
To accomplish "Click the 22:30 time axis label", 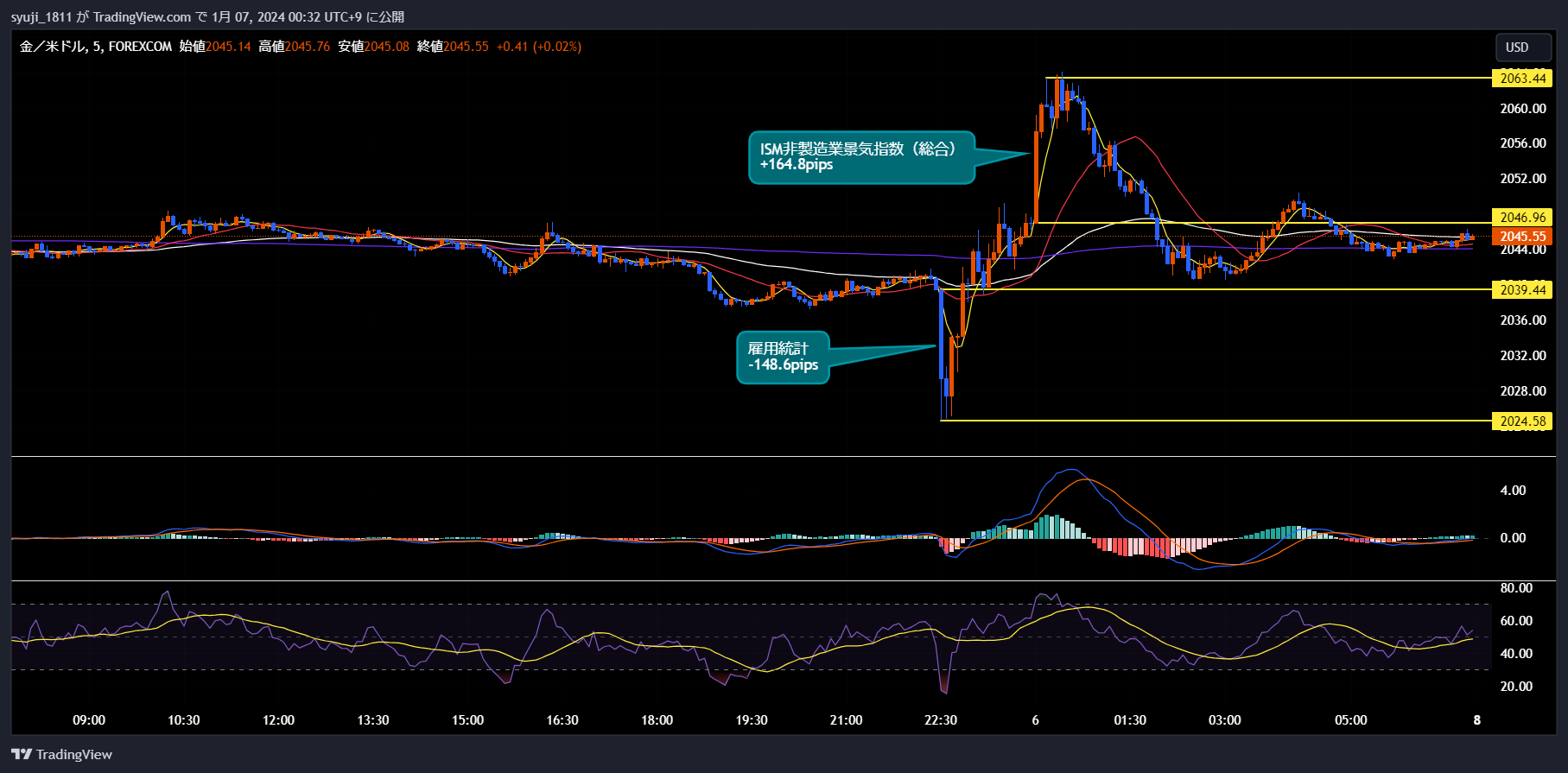I will click(941, 720).
